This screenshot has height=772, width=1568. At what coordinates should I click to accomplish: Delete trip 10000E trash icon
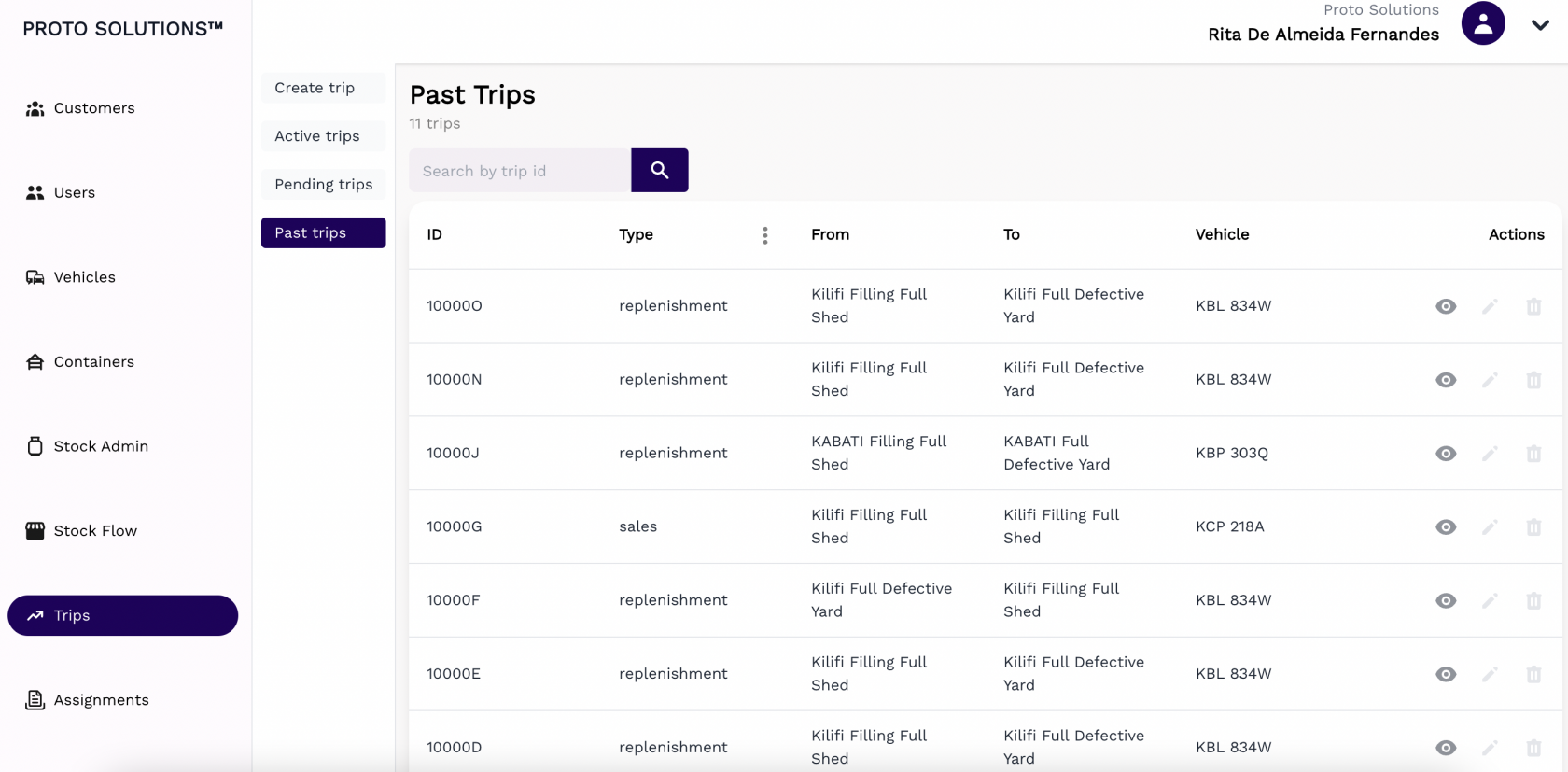(x=1533, y=674)
